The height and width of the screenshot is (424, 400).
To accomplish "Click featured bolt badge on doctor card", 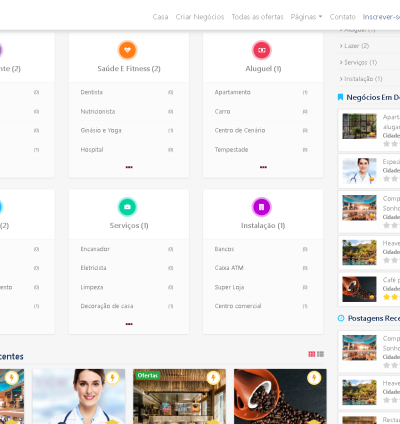I will pyautogui.click(x=112, y=378).
